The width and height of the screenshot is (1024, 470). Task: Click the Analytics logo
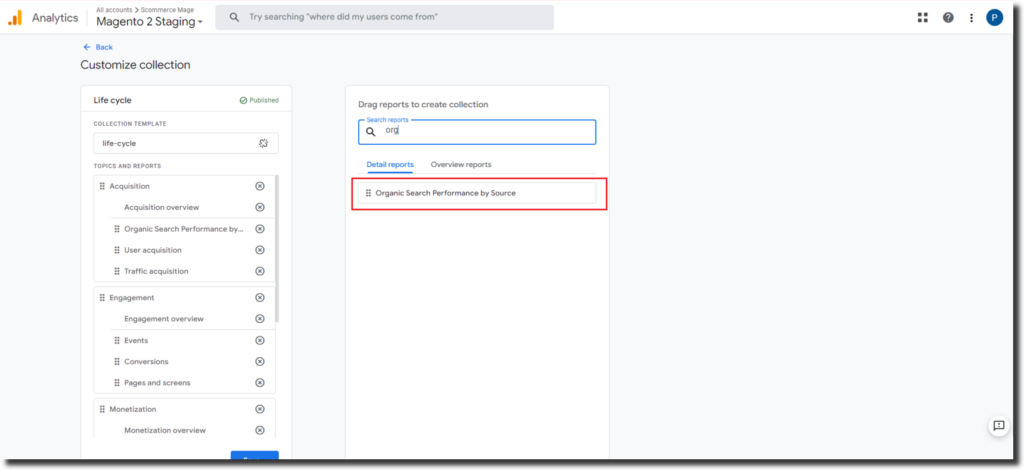(x=15, y=17)
